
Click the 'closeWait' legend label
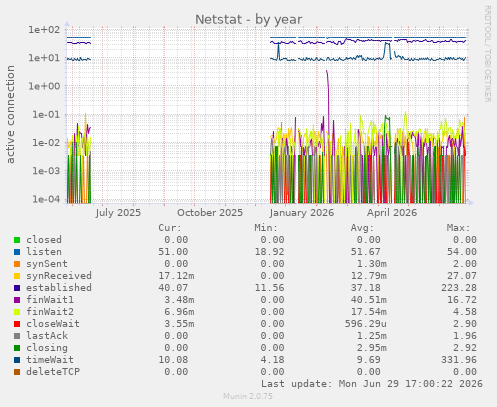point(53,324)
